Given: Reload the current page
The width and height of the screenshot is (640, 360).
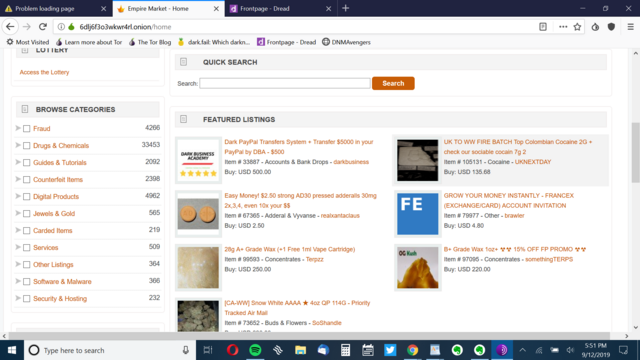Looking at the screenshot, I should (43, 27).
